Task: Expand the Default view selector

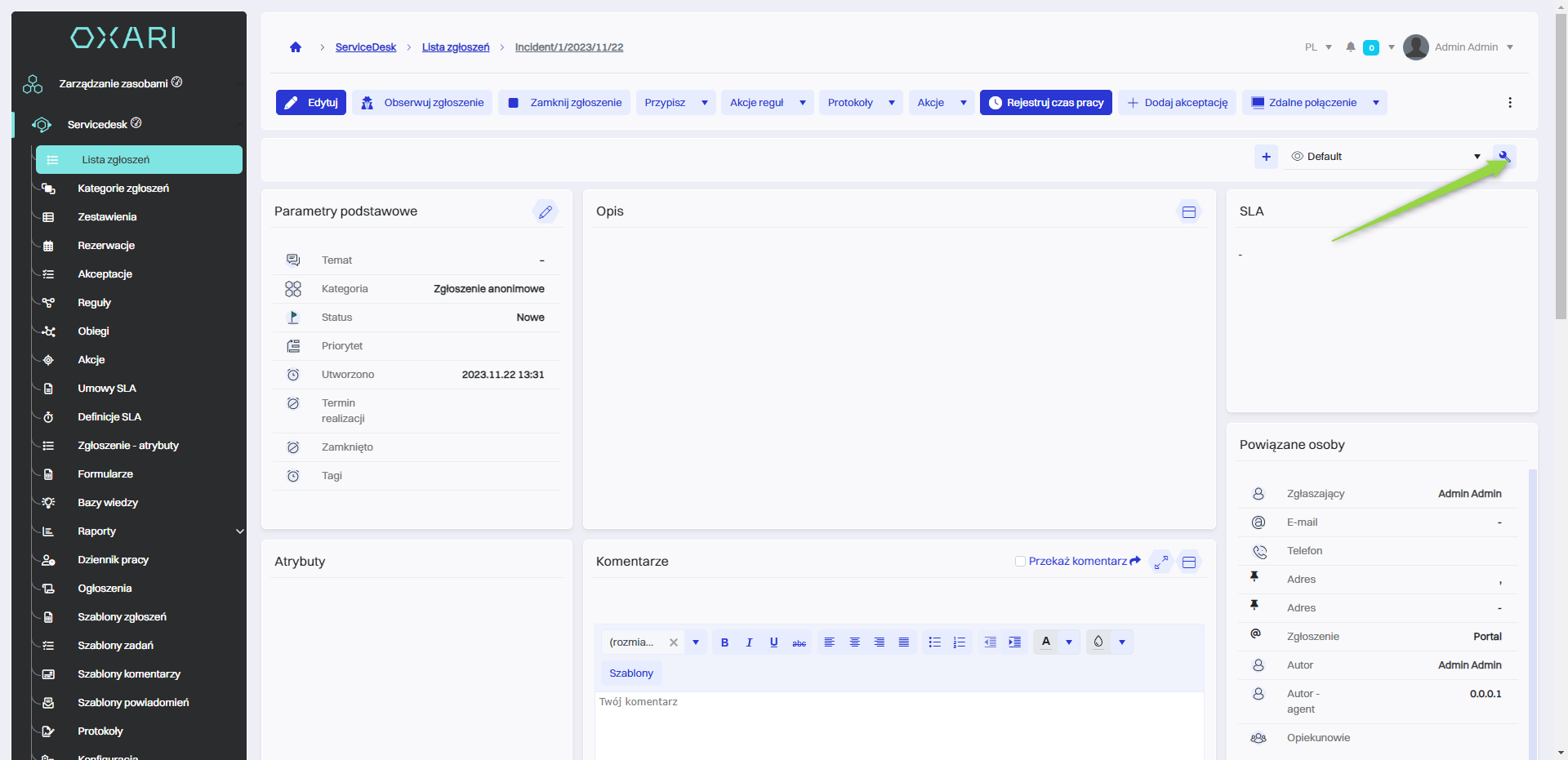Action: 1386,157
